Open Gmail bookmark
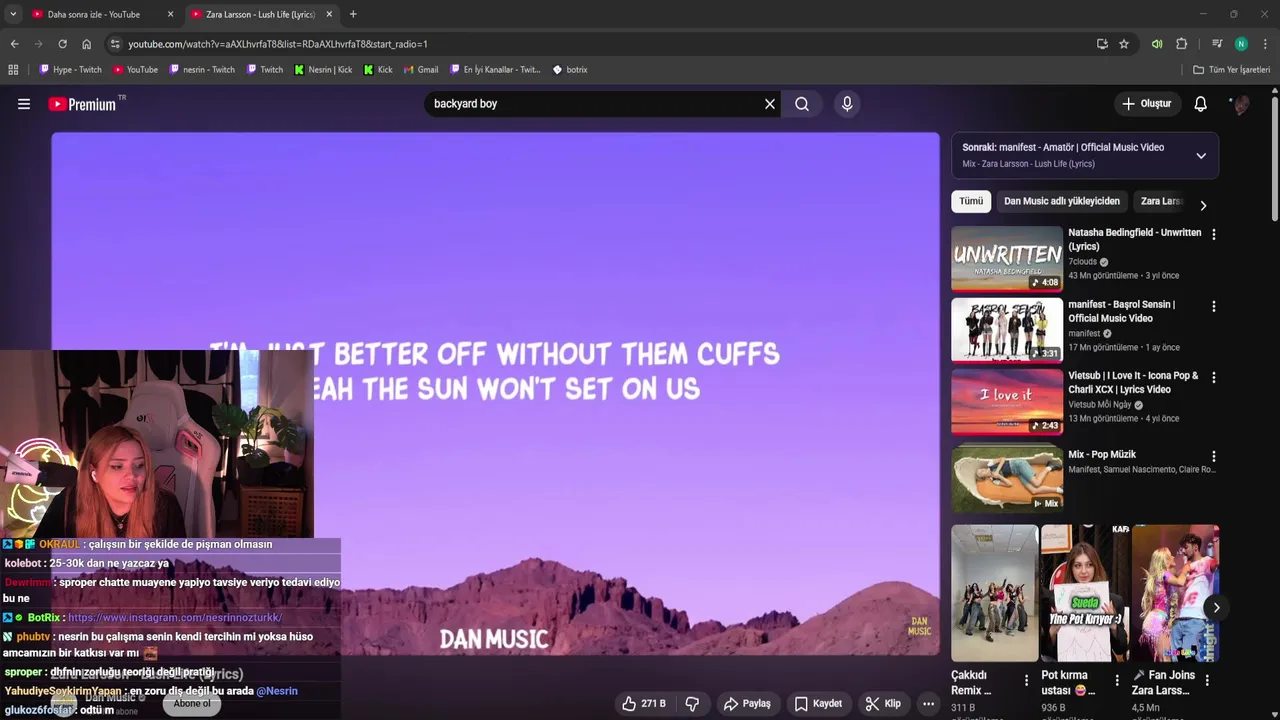This screenshot has height=720, width=1280. [x=420, y=70]
